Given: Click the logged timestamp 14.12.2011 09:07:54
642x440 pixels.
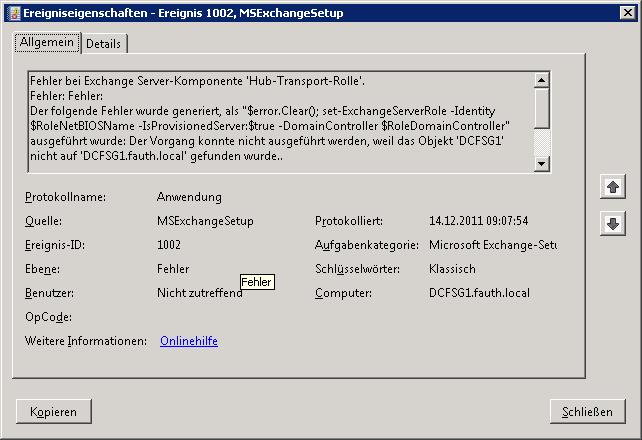Looking at the screenshot, I should pos(479,221).
